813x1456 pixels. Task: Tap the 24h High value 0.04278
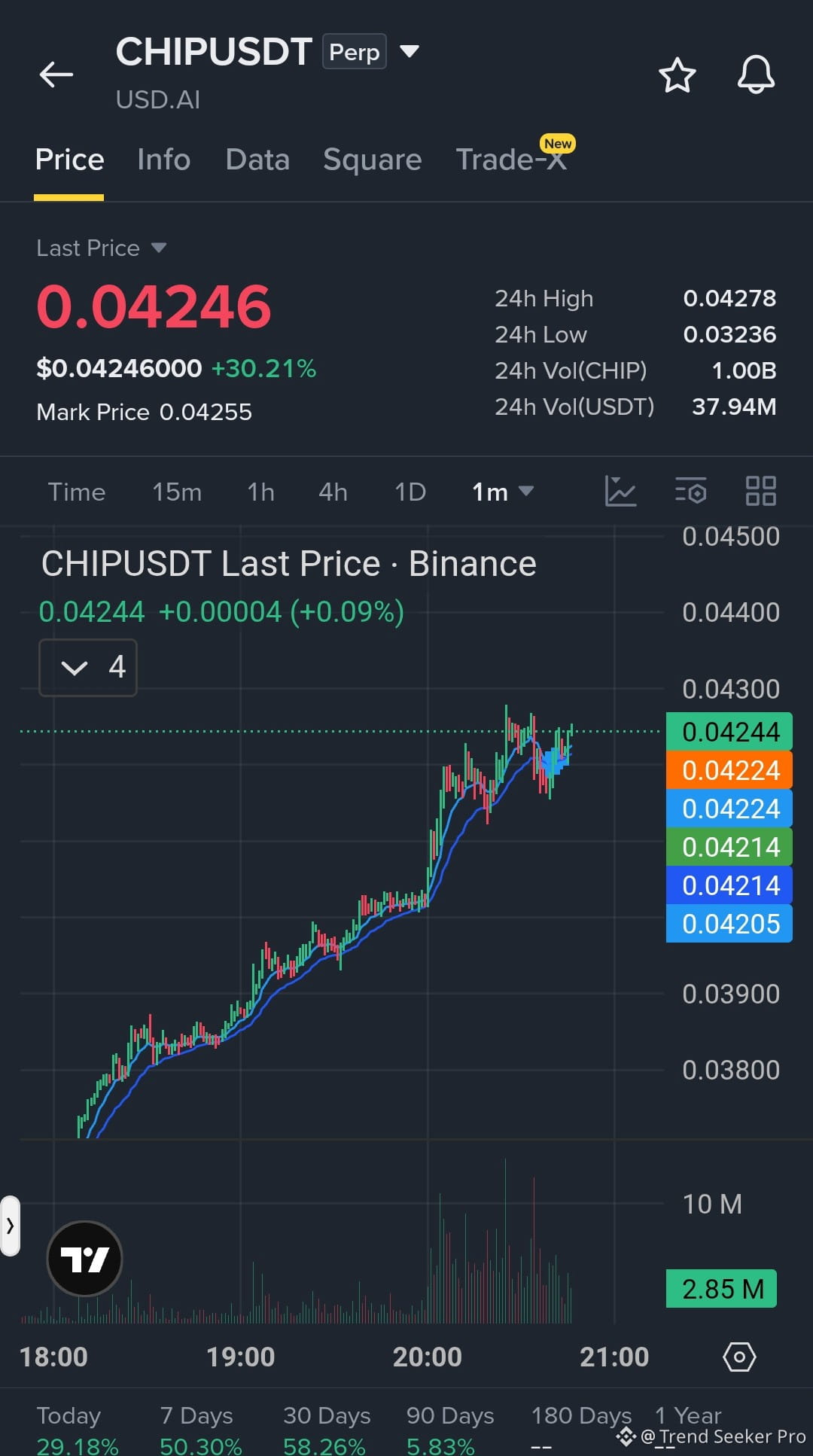click(x=729, y=298)
